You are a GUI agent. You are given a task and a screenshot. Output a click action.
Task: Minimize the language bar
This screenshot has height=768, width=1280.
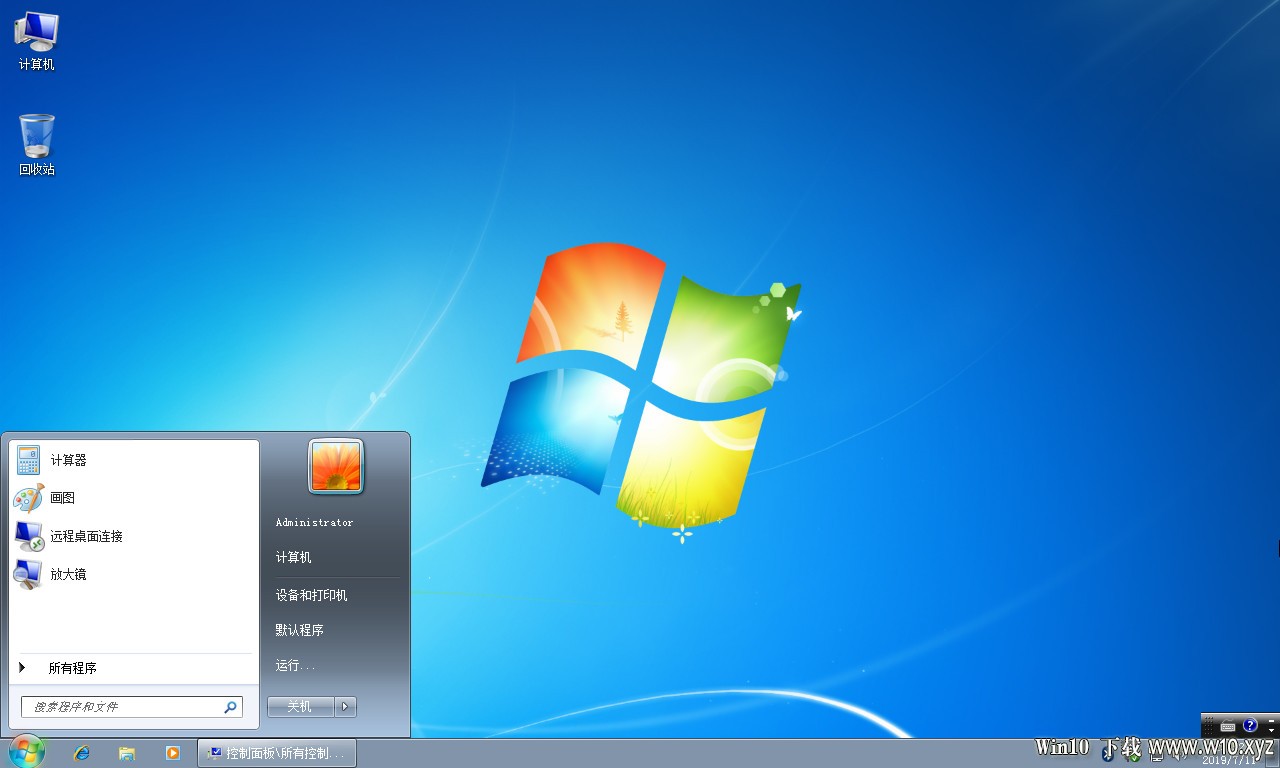(1271, 721)
